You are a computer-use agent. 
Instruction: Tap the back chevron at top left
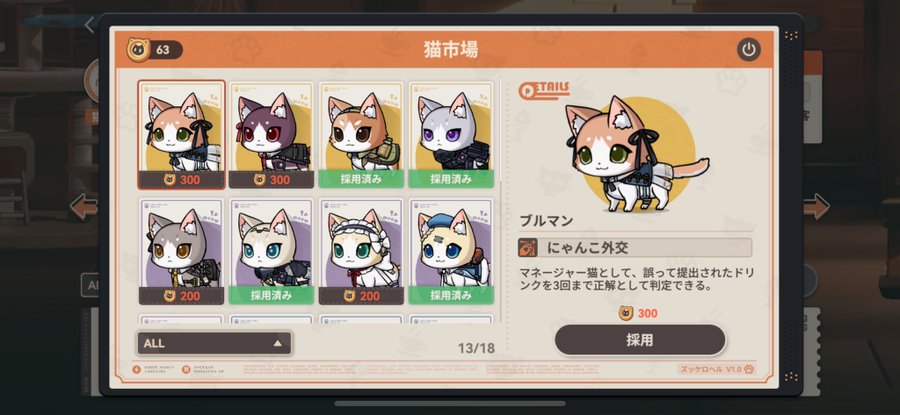pyautogui.click(x=89, y=25)
